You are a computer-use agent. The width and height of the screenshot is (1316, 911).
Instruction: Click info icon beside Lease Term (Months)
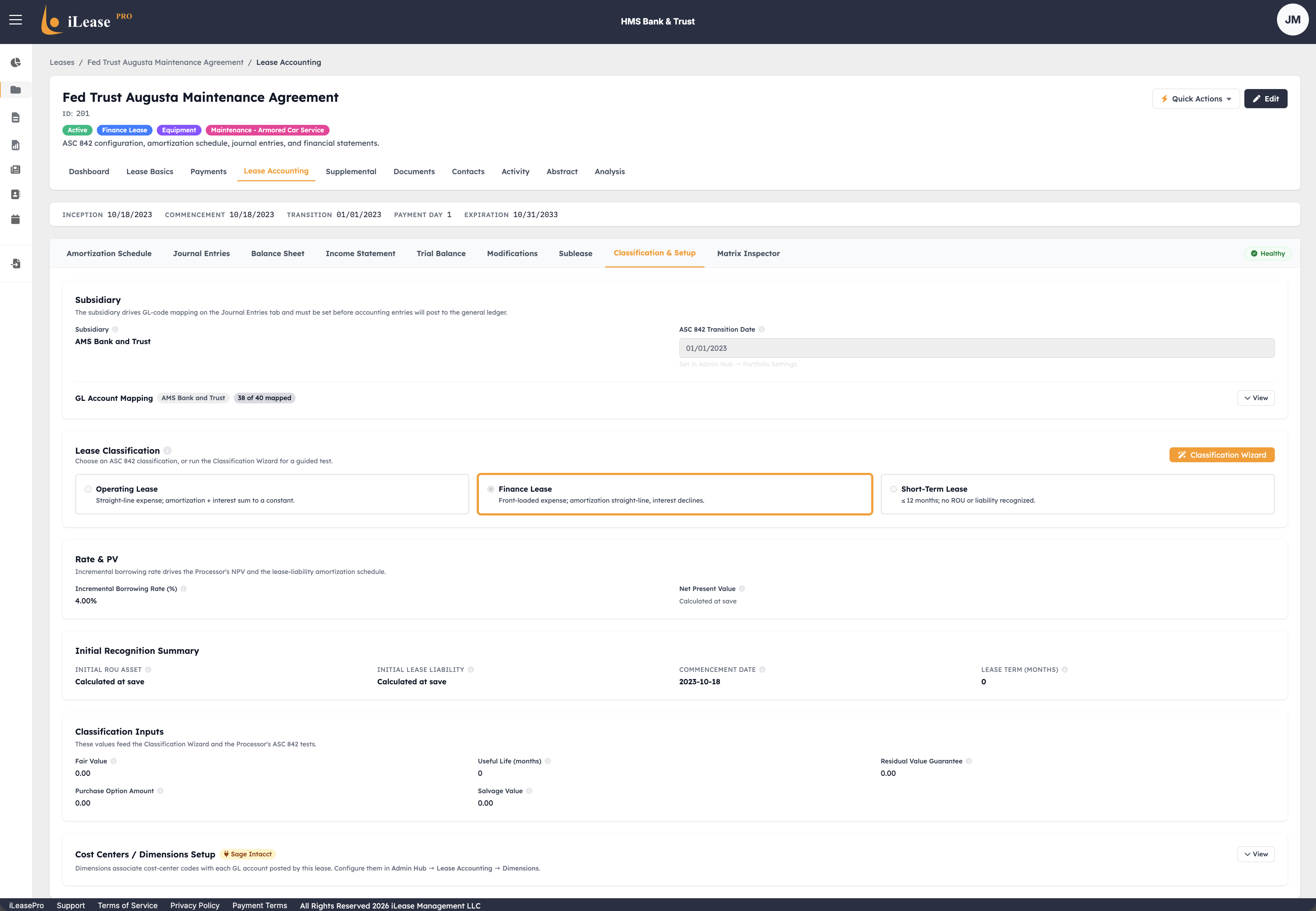(x=1065, y=669)
